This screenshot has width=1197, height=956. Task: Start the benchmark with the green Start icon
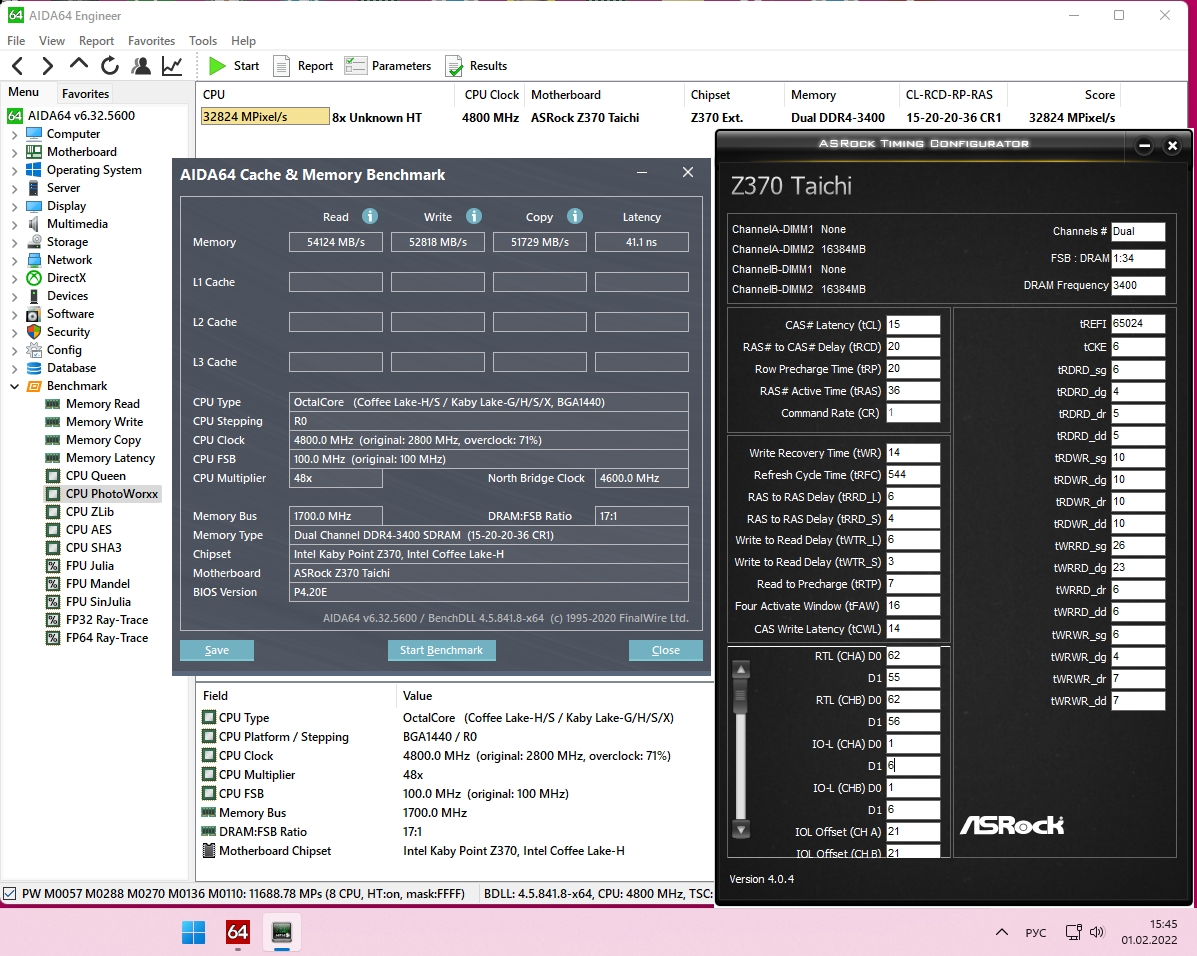point(218,66)
